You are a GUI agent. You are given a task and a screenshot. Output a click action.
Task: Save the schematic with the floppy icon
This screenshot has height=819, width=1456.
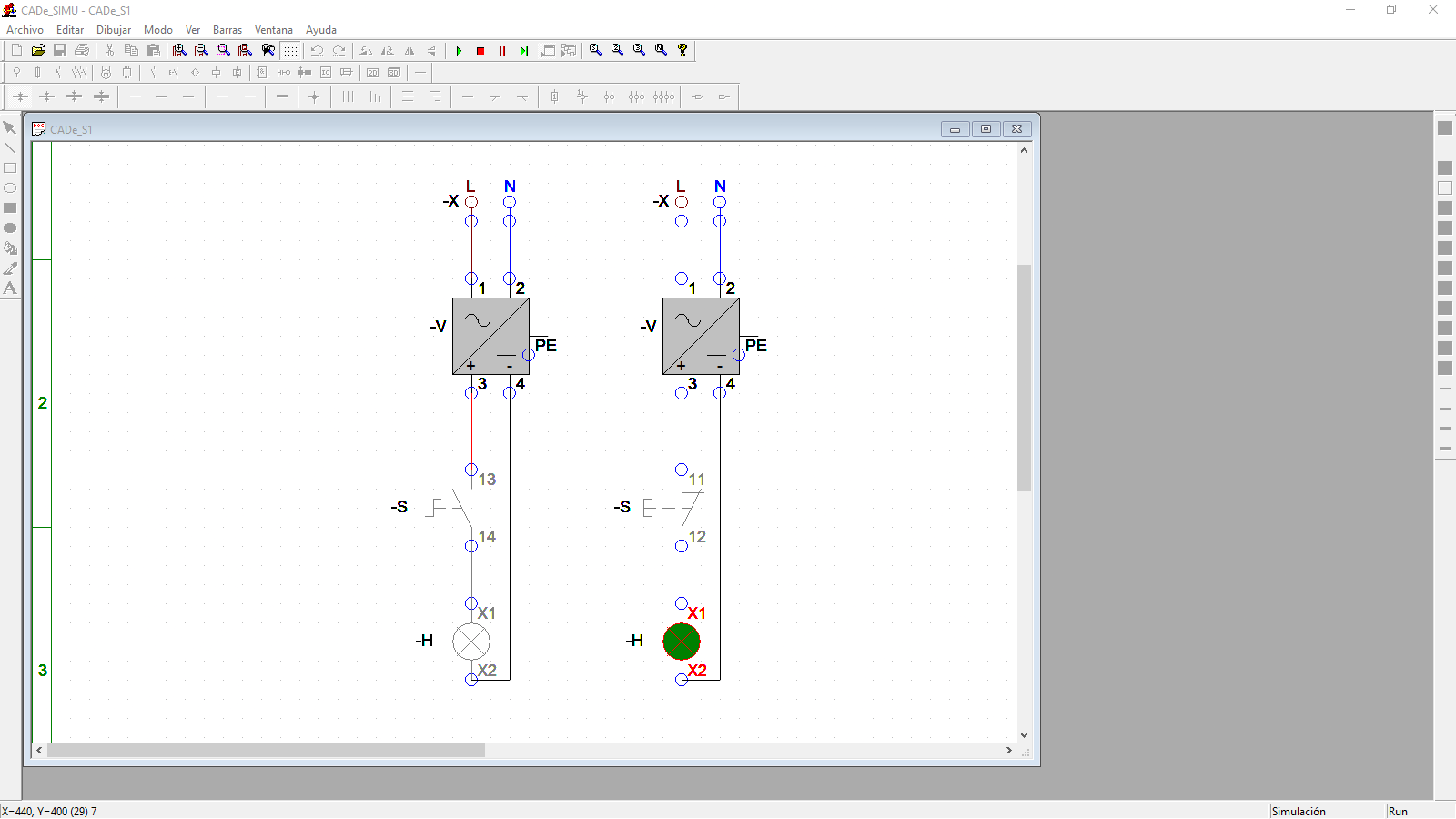click(60, 50)
